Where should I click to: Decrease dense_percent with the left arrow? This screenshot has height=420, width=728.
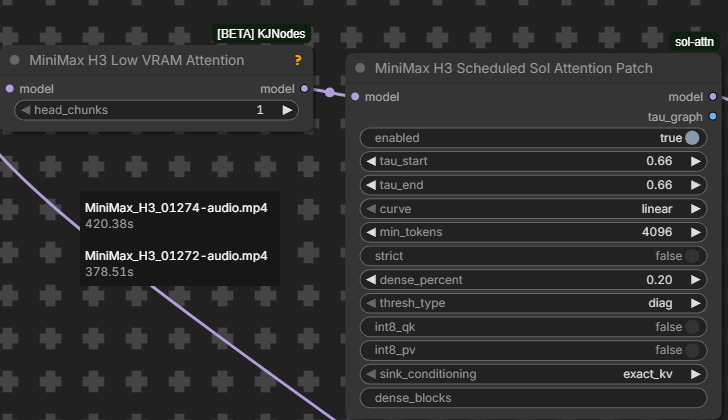(371, 280)
